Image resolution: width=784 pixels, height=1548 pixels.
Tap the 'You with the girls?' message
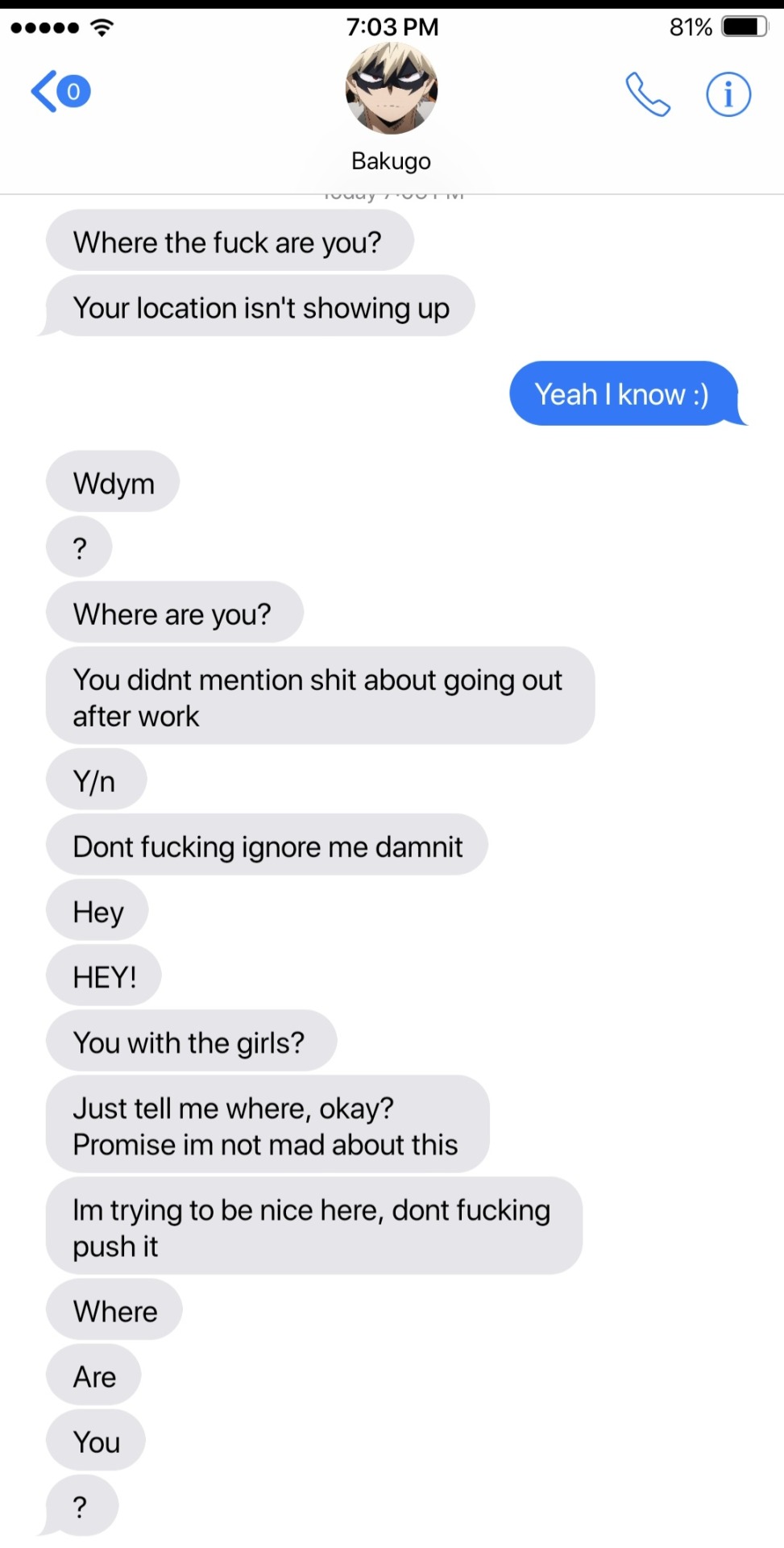[x=192, y=1042]
